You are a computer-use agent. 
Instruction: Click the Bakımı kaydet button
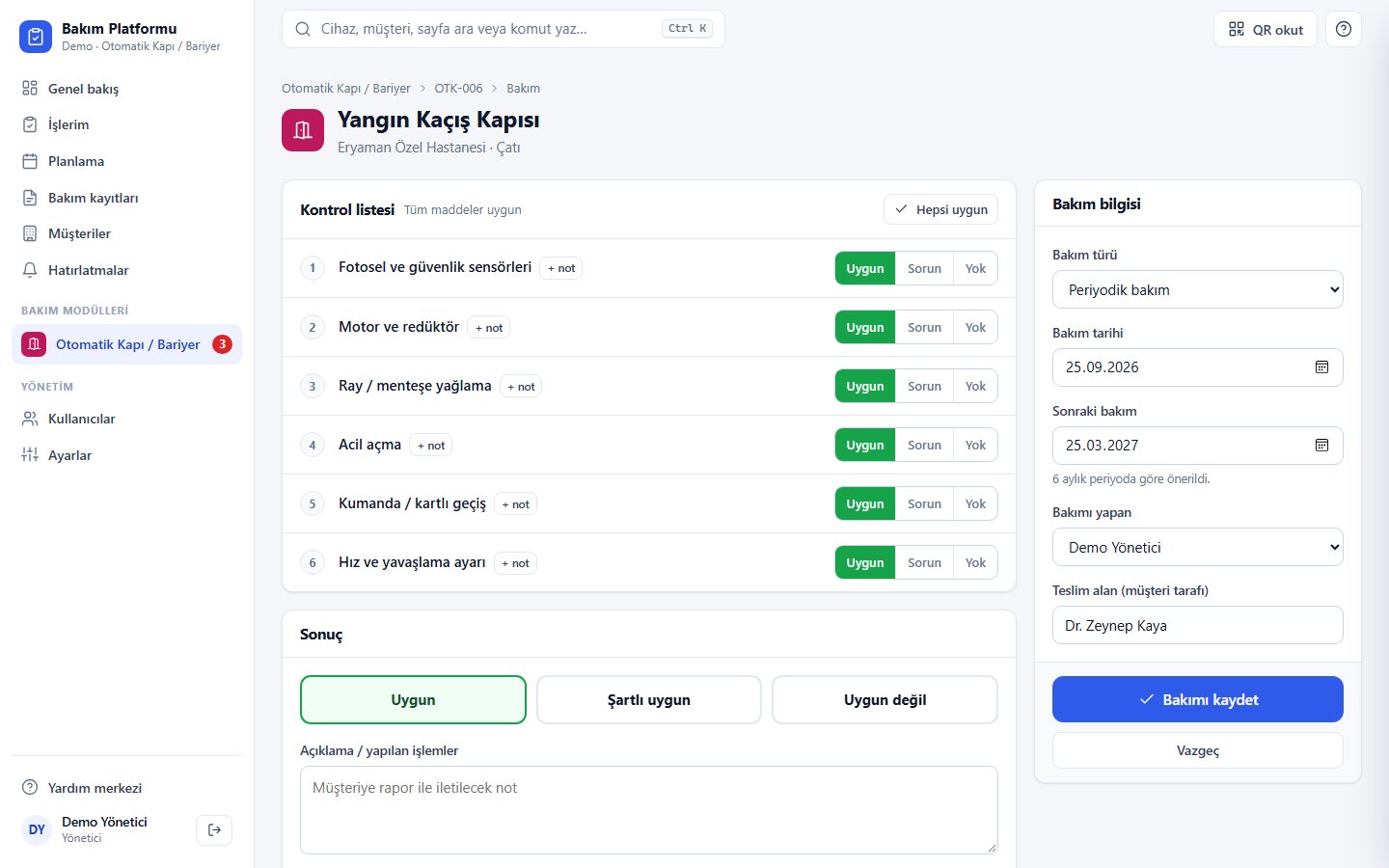click(1198, 699)
